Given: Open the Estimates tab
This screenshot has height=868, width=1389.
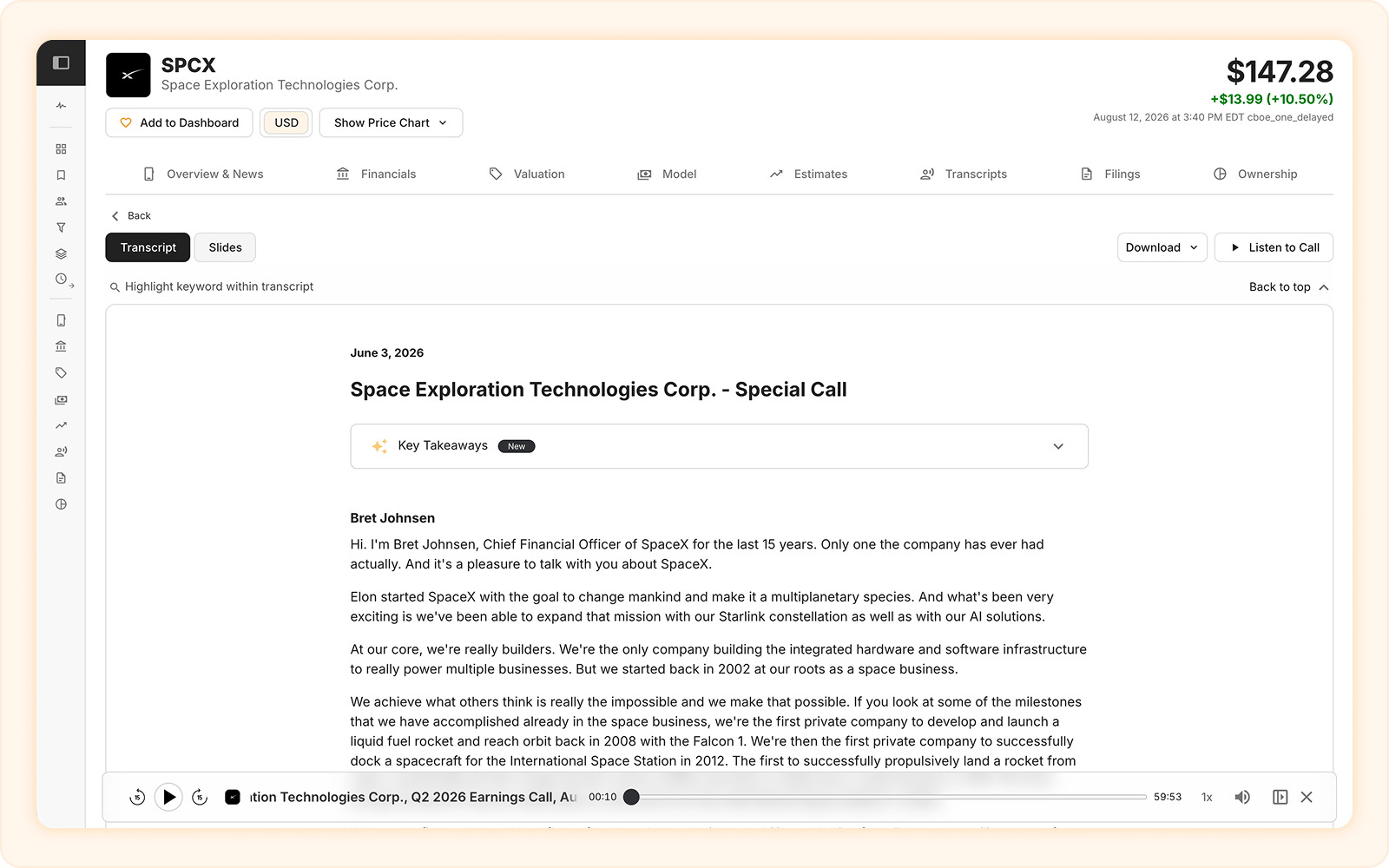Looking at the screenshot, I should pos(808,174).
